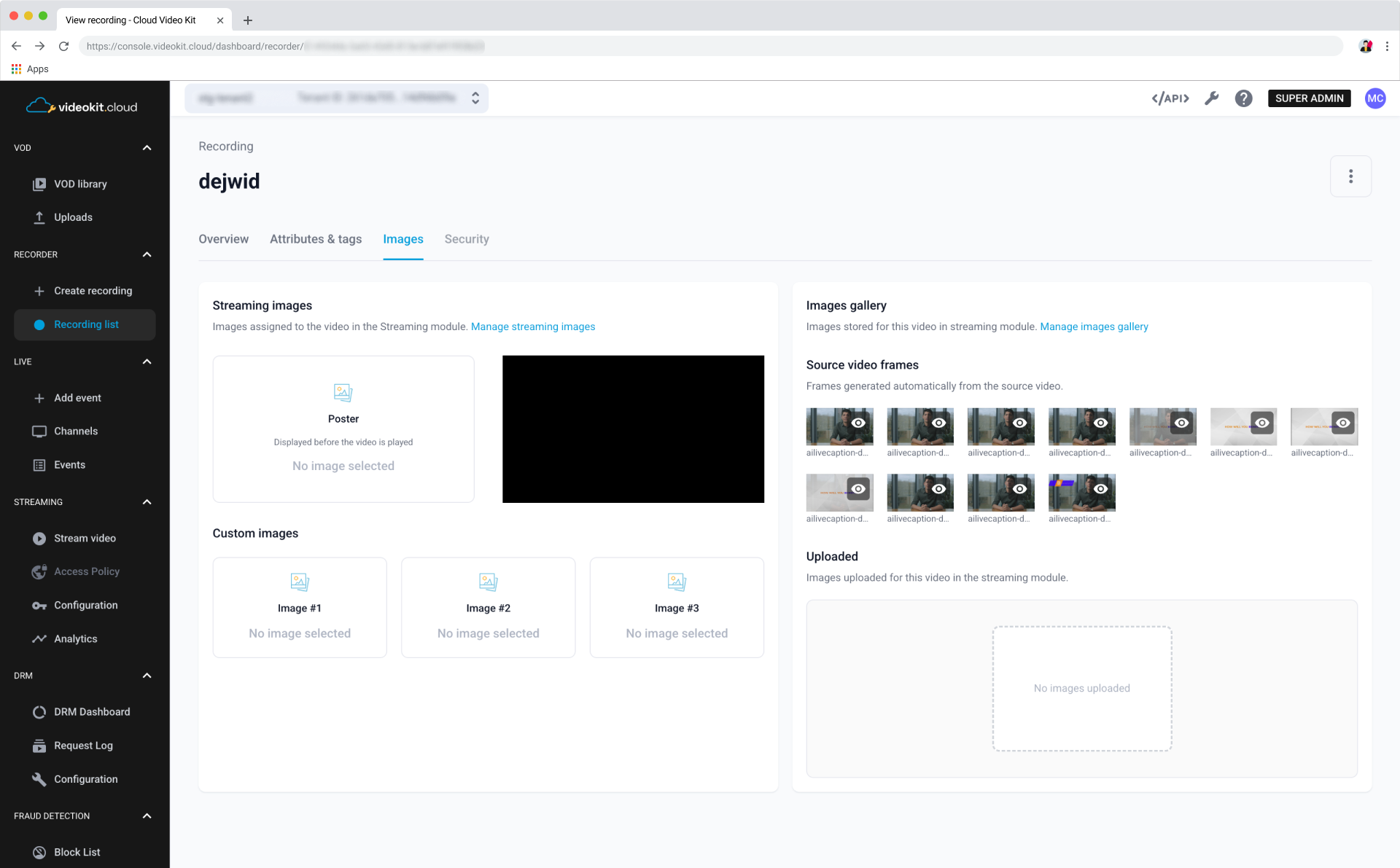Toggle eye icon on last bottom-row frame

(1101, 489)
